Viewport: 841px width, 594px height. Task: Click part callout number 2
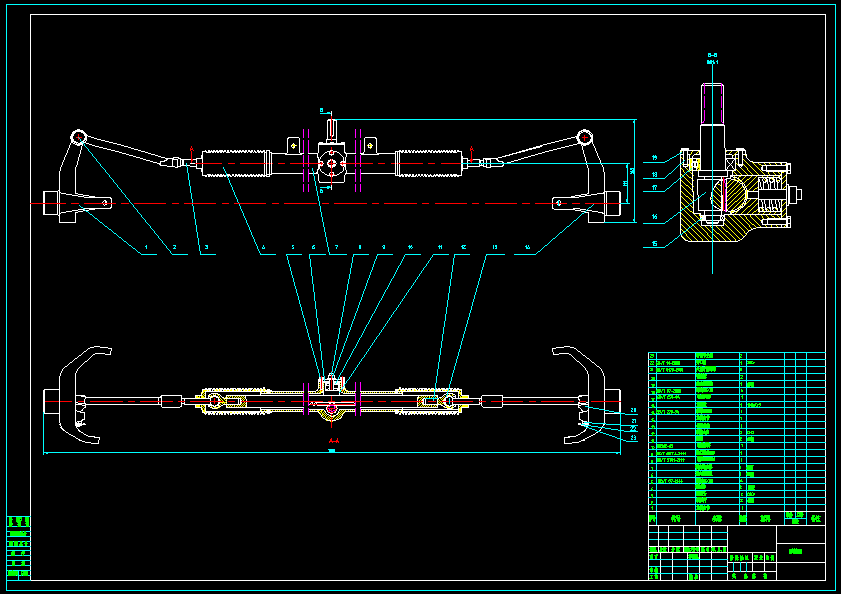174,247
